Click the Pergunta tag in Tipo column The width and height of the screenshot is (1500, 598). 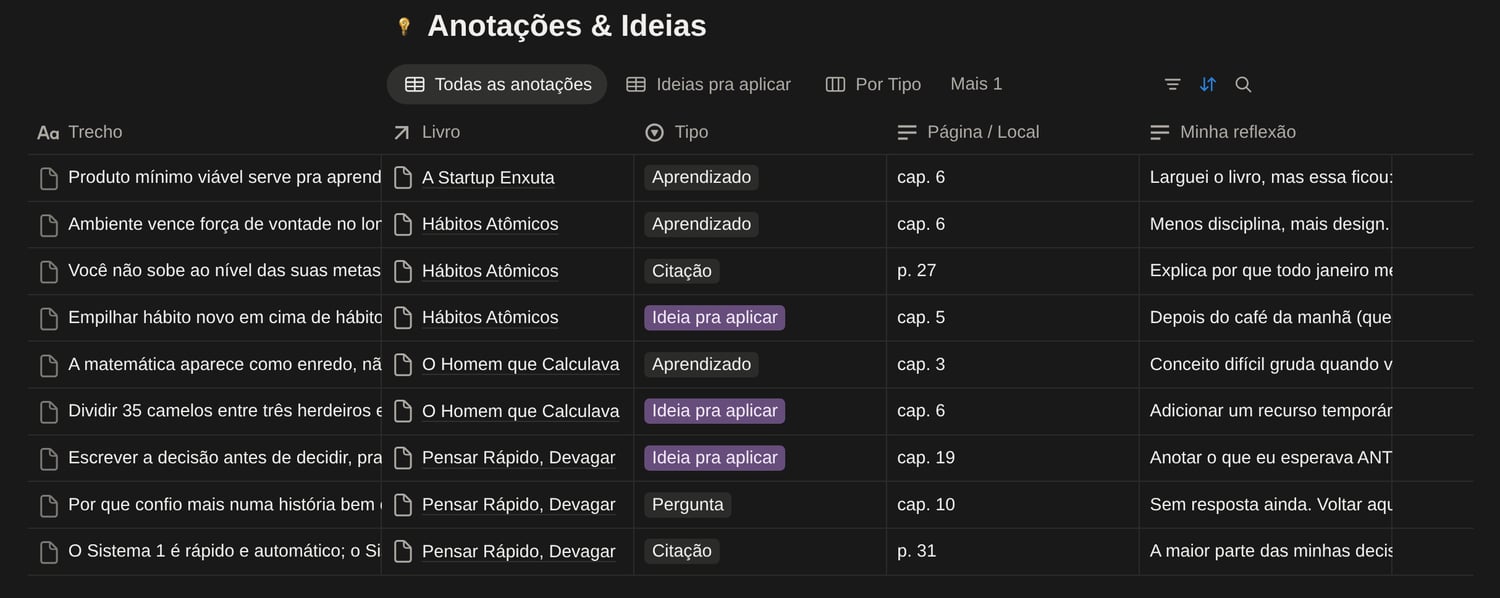pos(687,505)
